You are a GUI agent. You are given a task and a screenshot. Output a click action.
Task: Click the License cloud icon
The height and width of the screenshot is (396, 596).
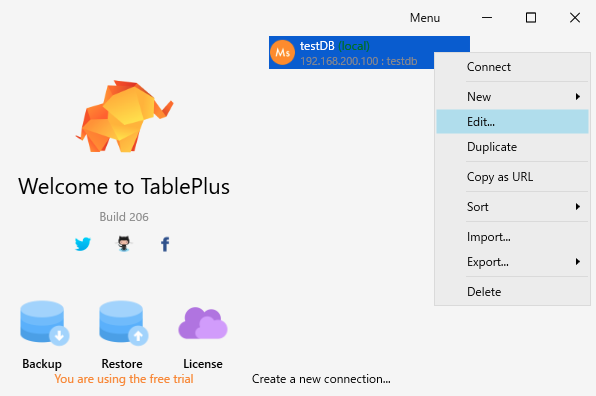pyautogui.click(x=203, y=323)
